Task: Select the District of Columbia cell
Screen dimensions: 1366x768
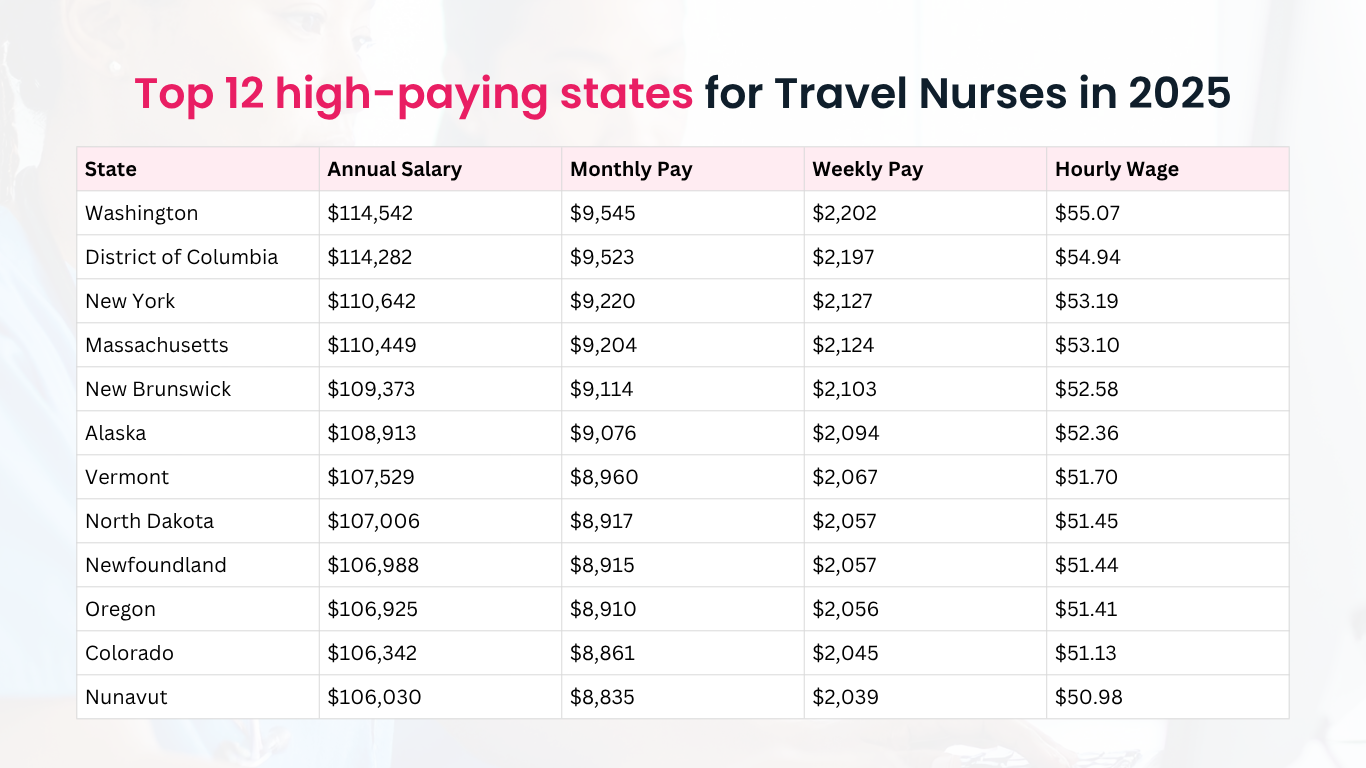Action: [x=181, y=257]
